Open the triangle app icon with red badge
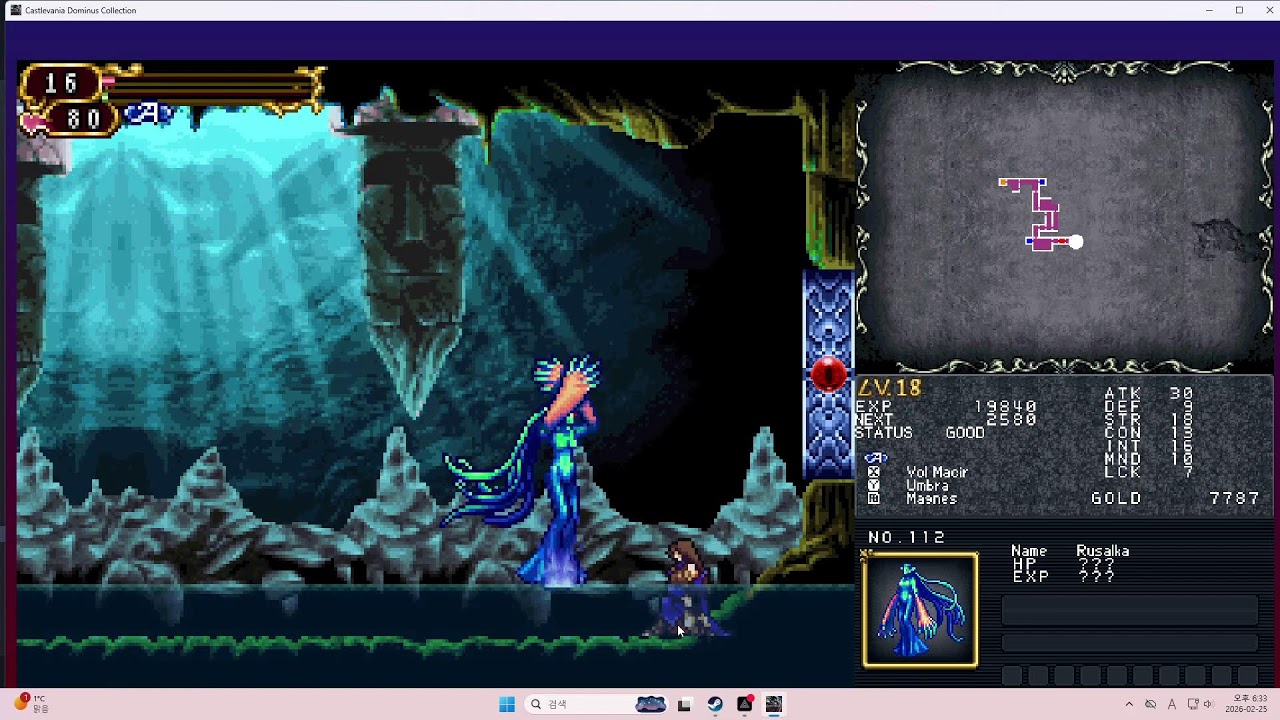Image resolution: width=1280 pixels, height=720 pixels. click(745, 704)
